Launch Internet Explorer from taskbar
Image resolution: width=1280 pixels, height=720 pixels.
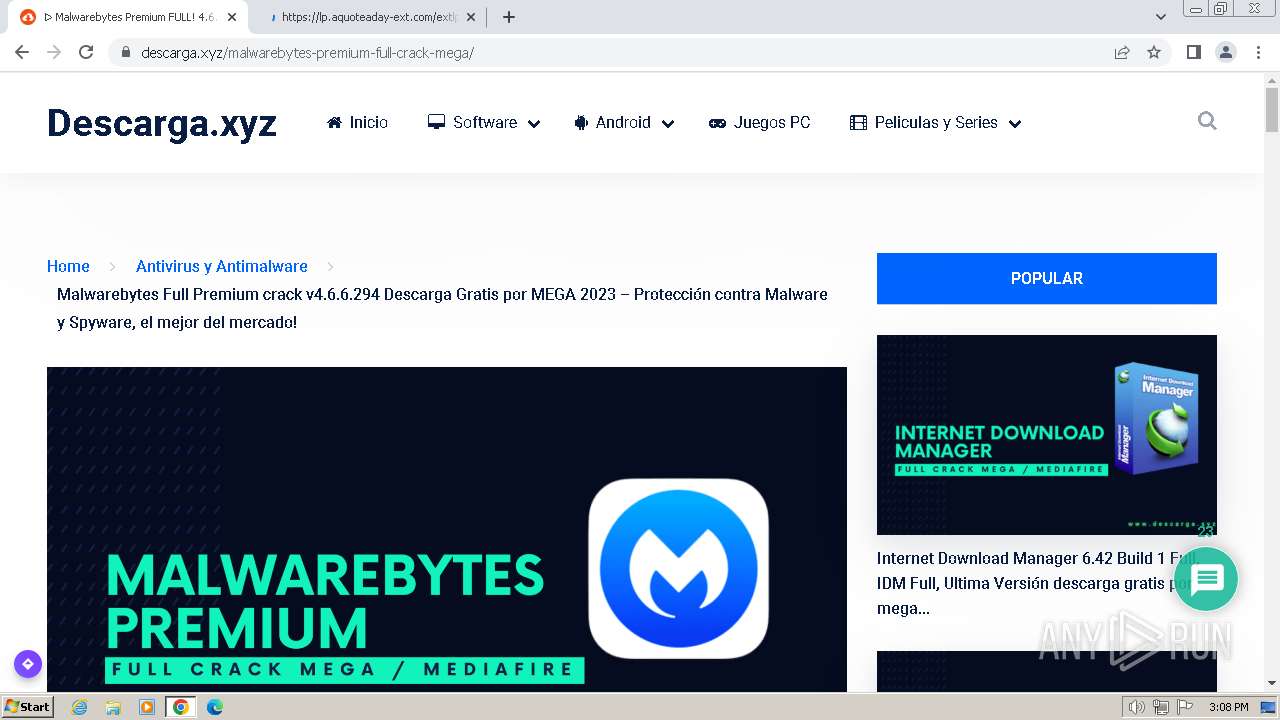80,707
